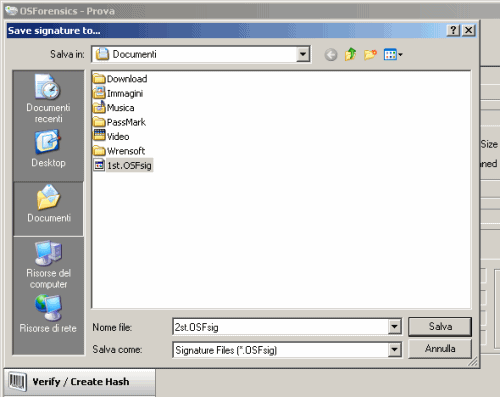This screenshot has height=397, width=500.
Task: Select the Wrensoft folder icon
Action: click(99, 151)
